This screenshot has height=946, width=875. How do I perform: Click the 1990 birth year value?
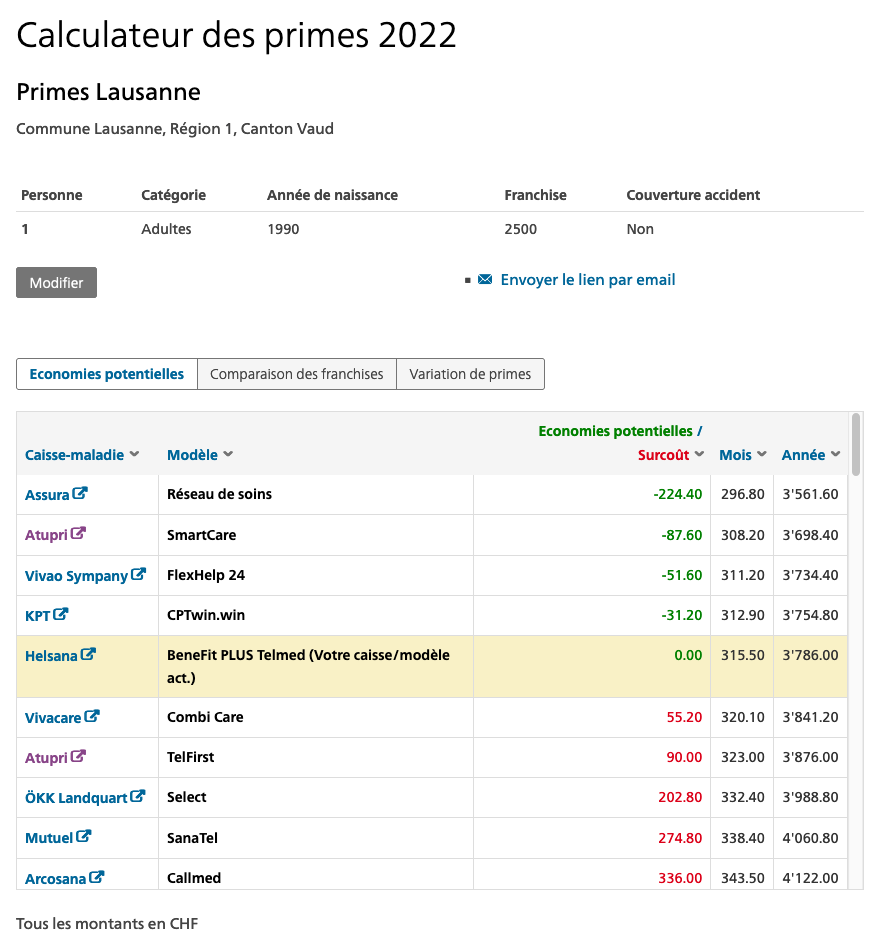point(283,229)
